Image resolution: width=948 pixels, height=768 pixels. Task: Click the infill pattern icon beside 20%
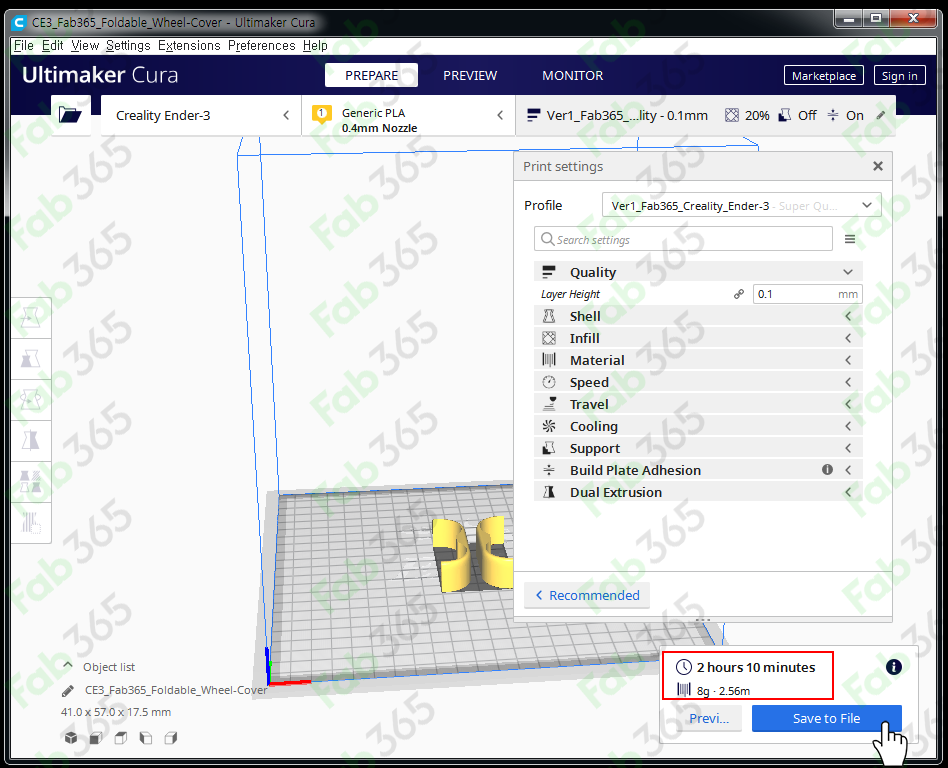[x=732, y=115]
